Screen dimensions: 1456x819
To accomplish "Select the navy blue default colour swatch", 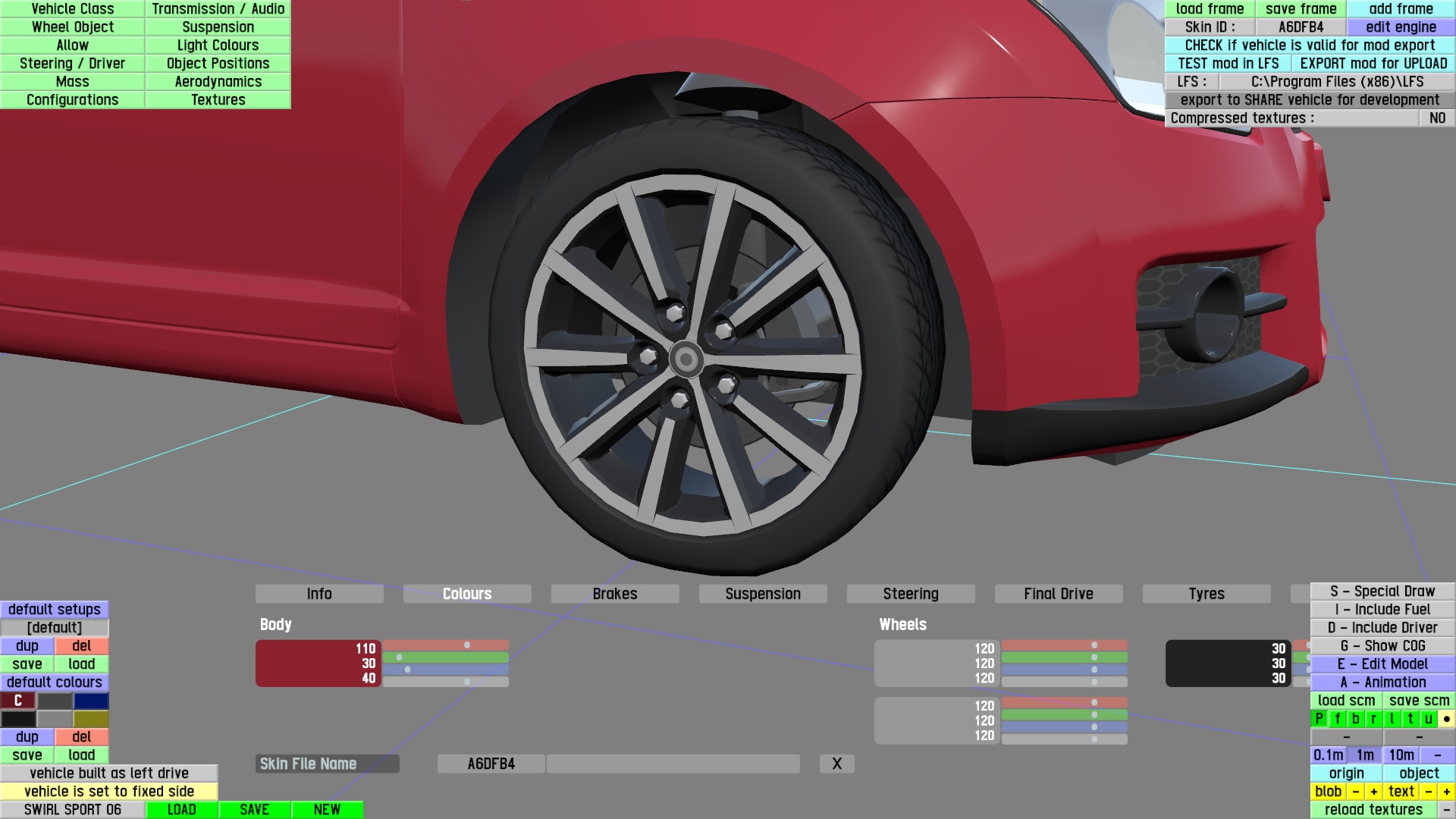I will [x=91, y=701].
